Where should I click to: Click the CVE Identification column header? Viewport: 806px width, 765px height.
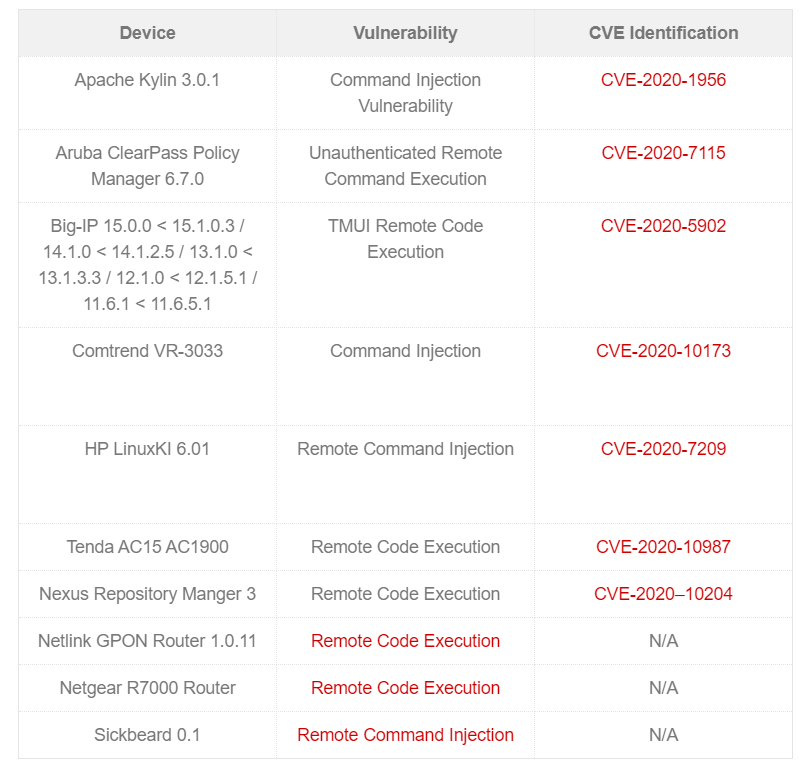(663, 33)
